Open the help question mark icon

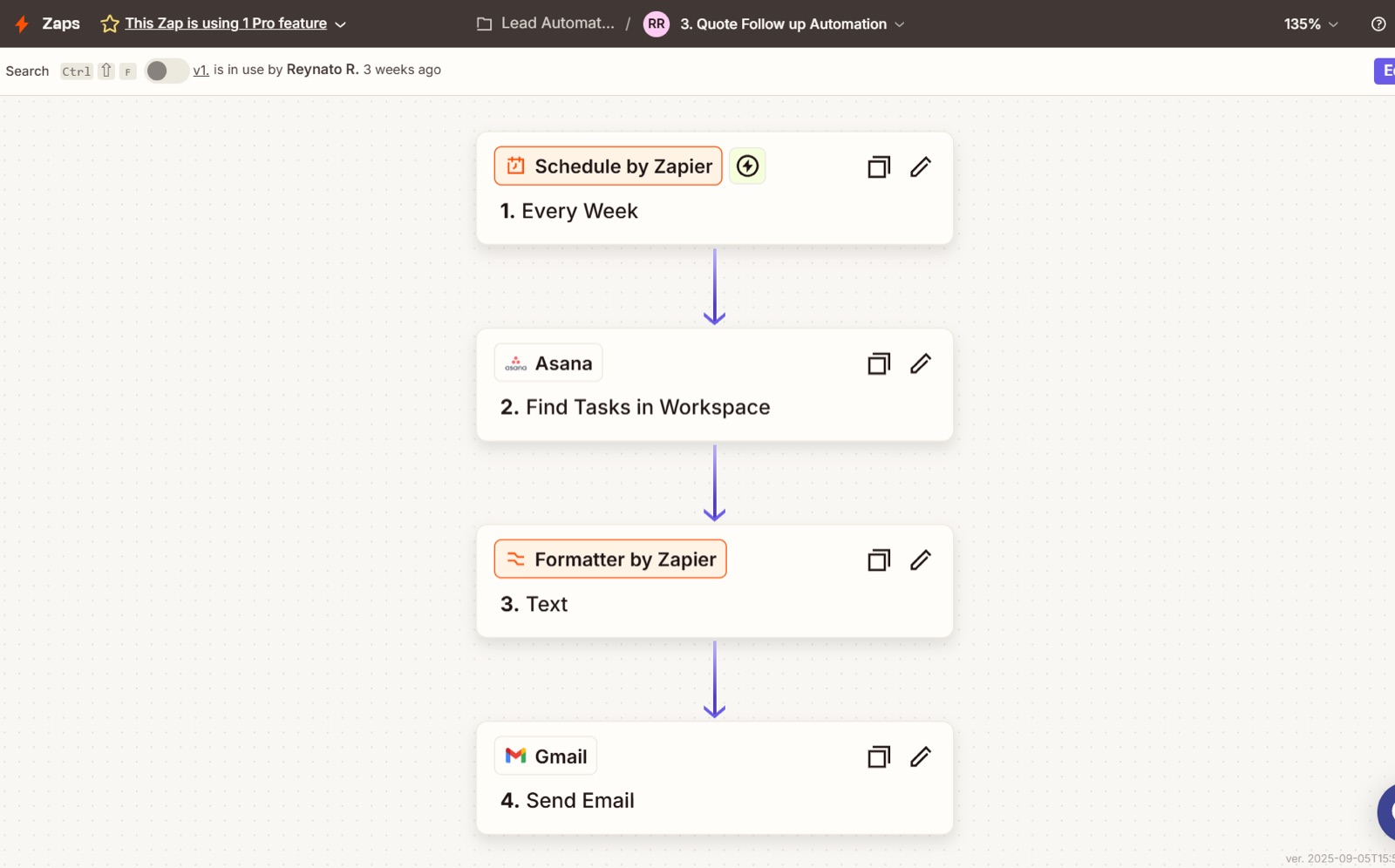coord(1378,24)
